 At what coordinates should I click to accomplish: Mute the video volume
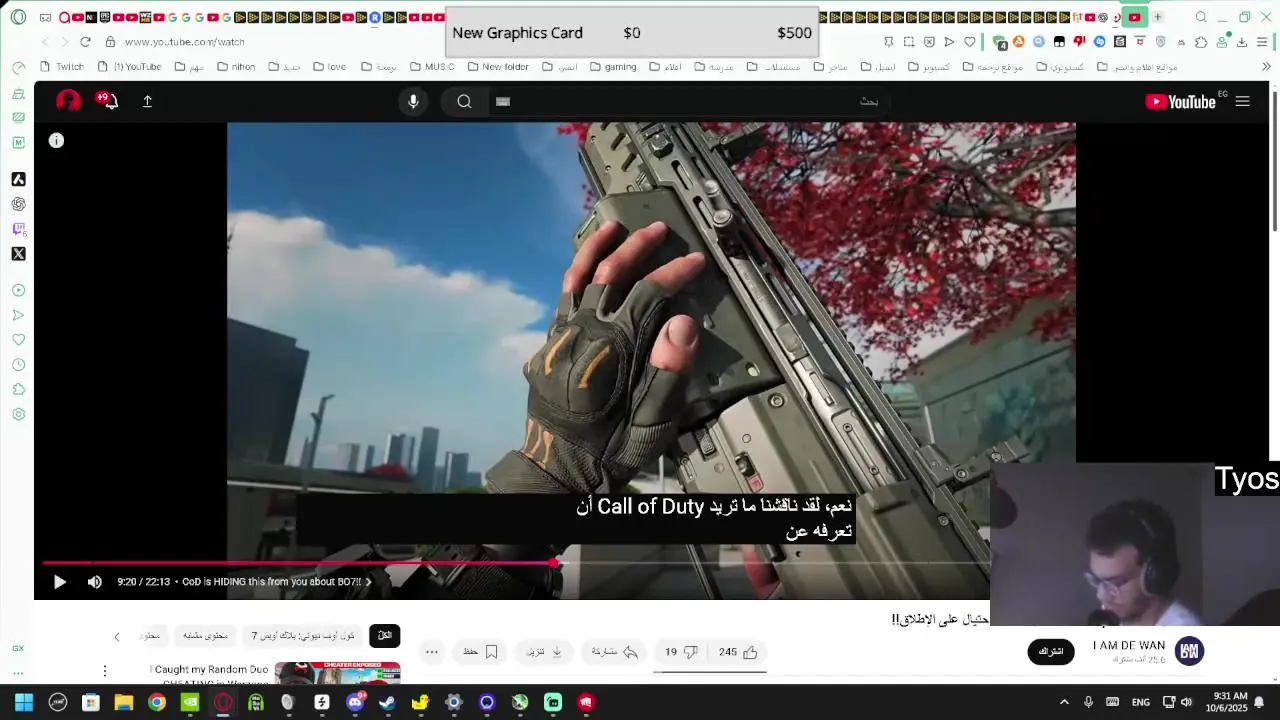click(x=94, y=582)
